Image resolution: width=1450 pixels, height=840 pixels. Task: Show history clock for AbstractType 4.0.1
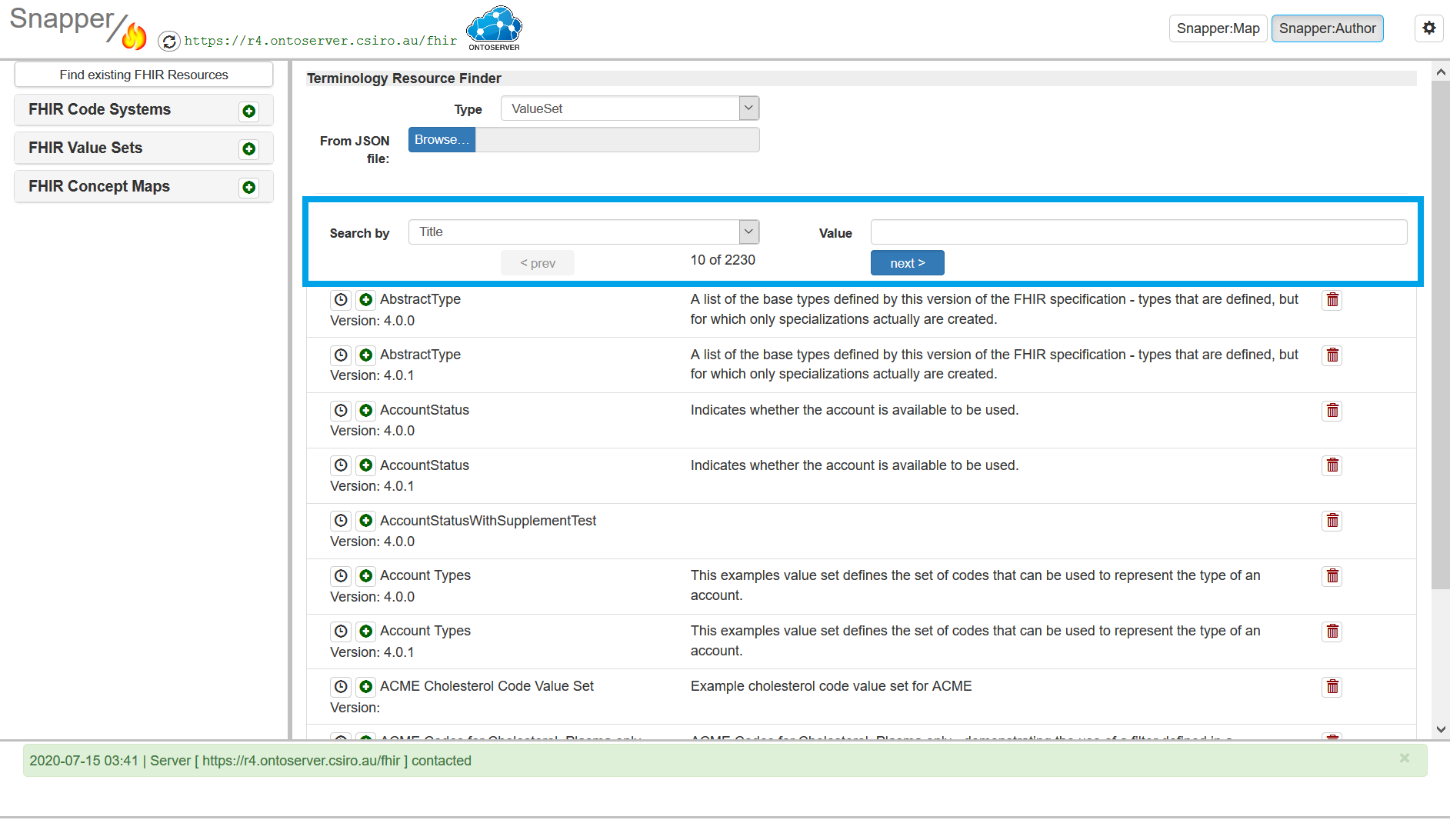click(341, 355)
